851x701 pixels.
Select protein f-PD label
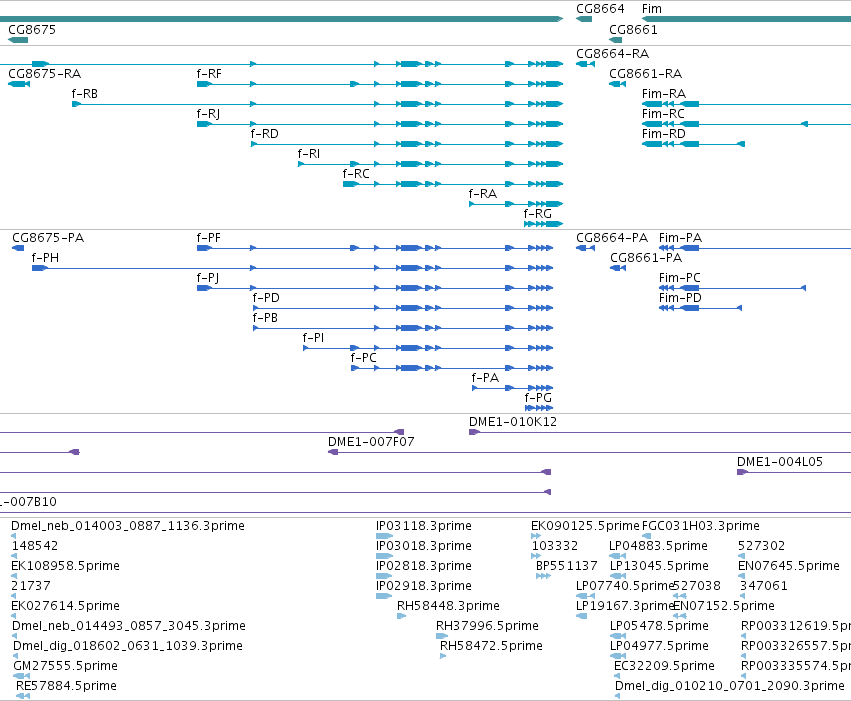[266, 298]
